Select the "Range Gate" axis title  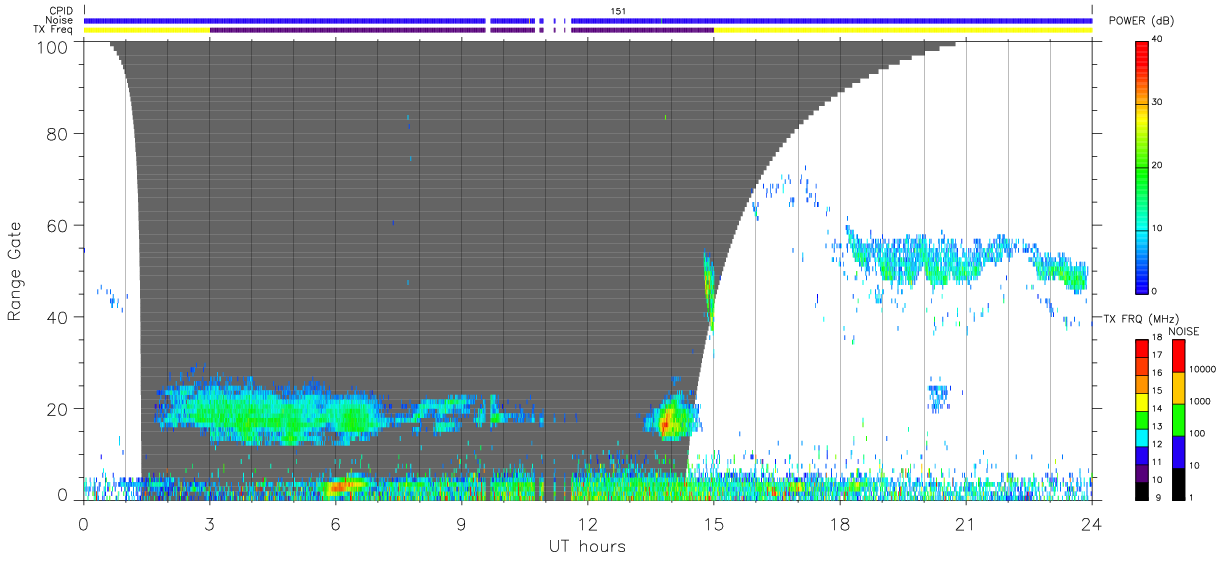pos(15,271)
